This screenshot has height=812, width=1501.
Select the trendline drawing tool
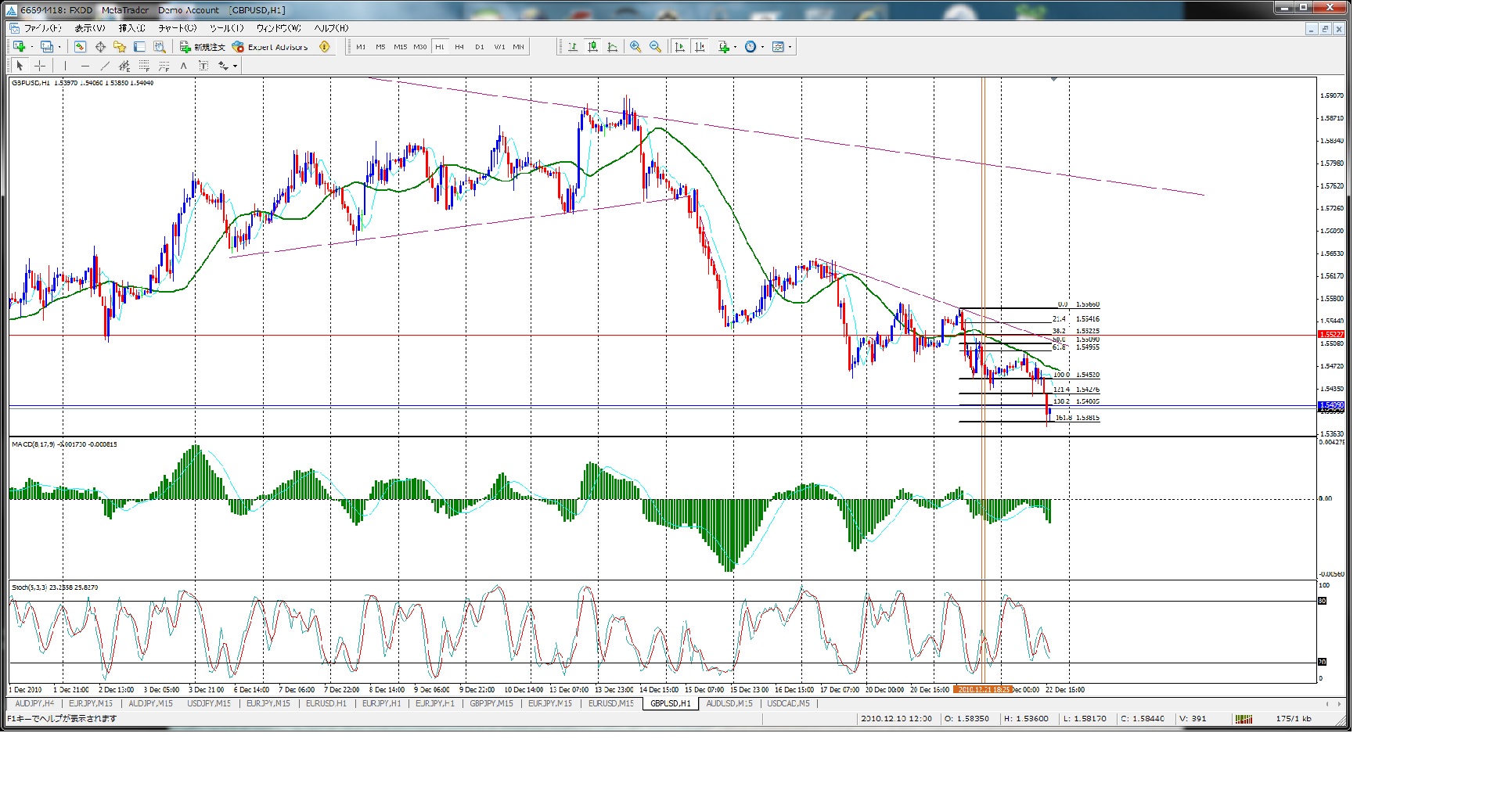105,66
